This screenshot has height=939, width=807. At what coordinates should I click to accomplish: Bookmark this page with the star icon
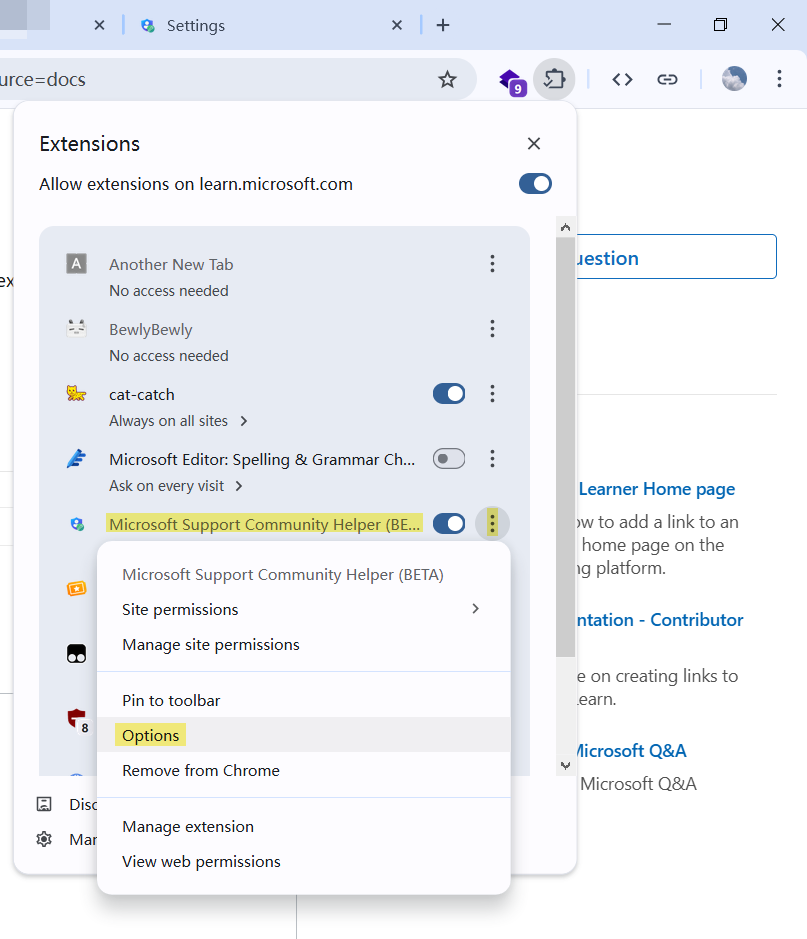[447, 79]
